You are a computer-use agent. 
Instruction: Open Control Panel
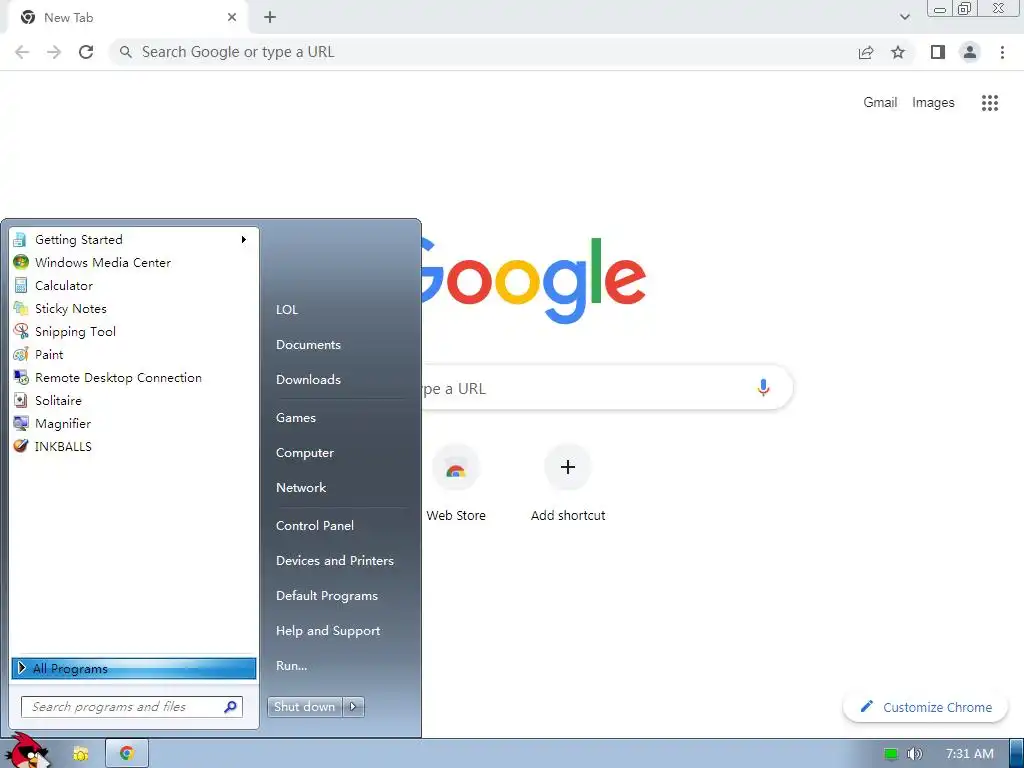(315, 526)
